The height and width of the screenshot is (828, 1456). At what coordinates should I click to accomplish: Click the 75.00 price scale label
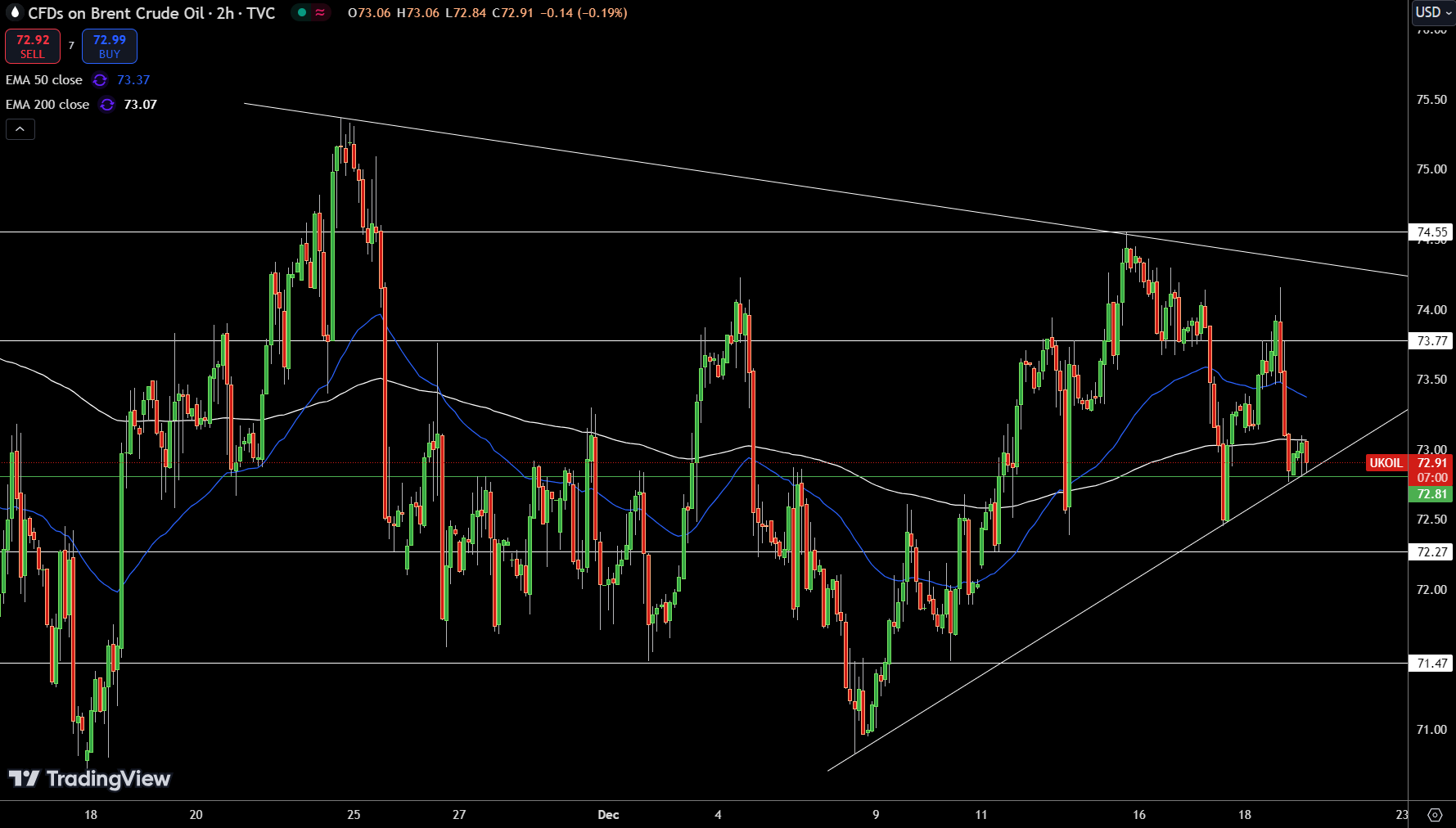pyautogui.click(x=1431, y=169)
